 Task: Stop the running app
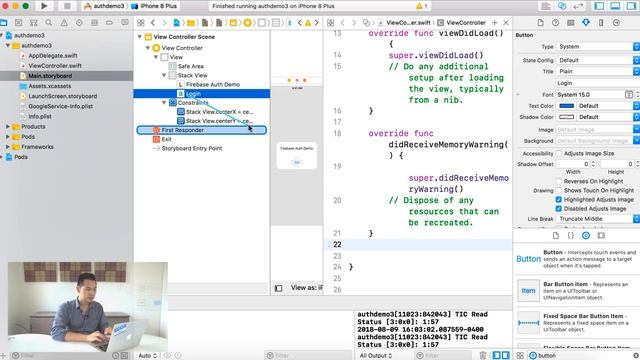click(x=67, y=6)
